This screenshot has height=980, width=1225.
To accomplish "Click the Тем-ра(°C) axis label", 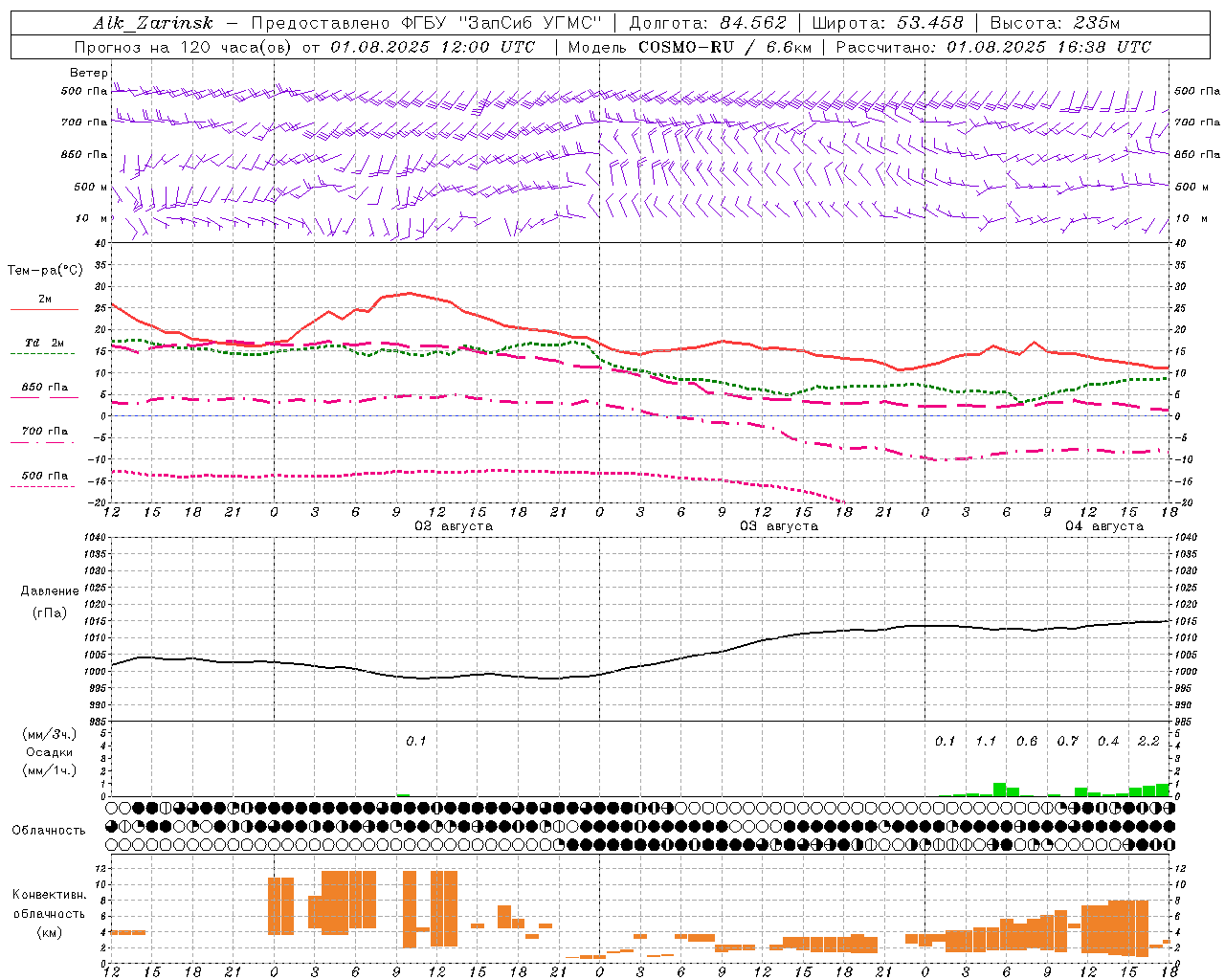I will (x=45, y=271).
